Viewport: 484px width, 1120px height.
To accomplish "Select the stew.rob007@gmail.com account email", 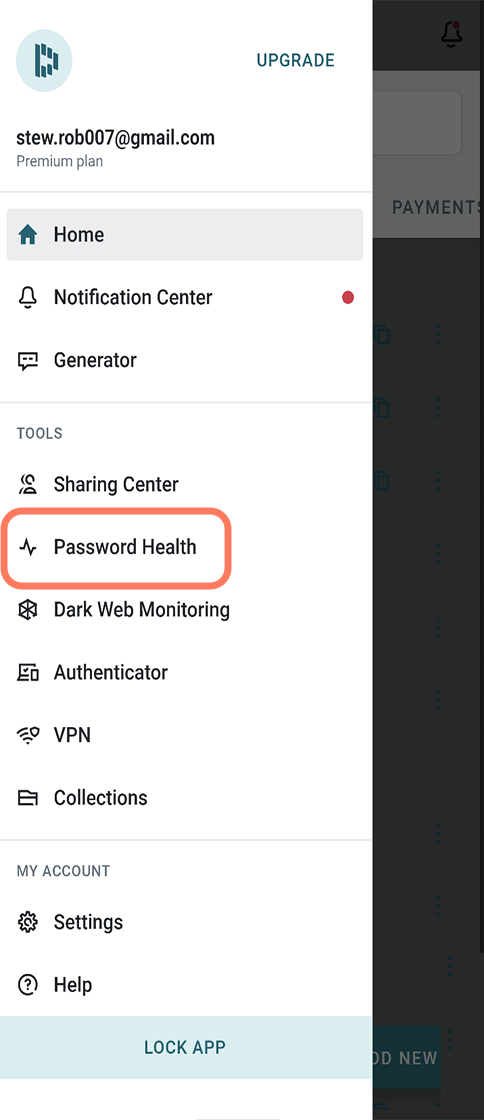I will coord(116,138).
